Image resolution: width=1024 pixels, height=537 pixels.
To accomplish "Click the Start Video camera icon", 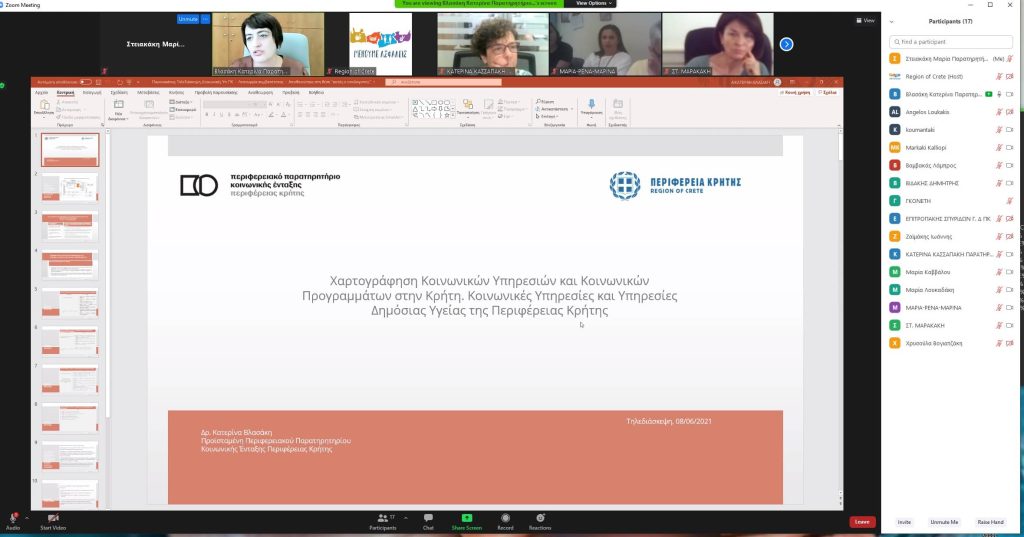I will pyautogui.click(x=53, y=518).
